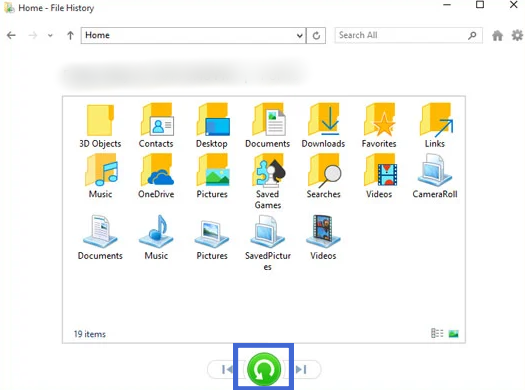Click the 19 items status text

(x=90, y=334)
